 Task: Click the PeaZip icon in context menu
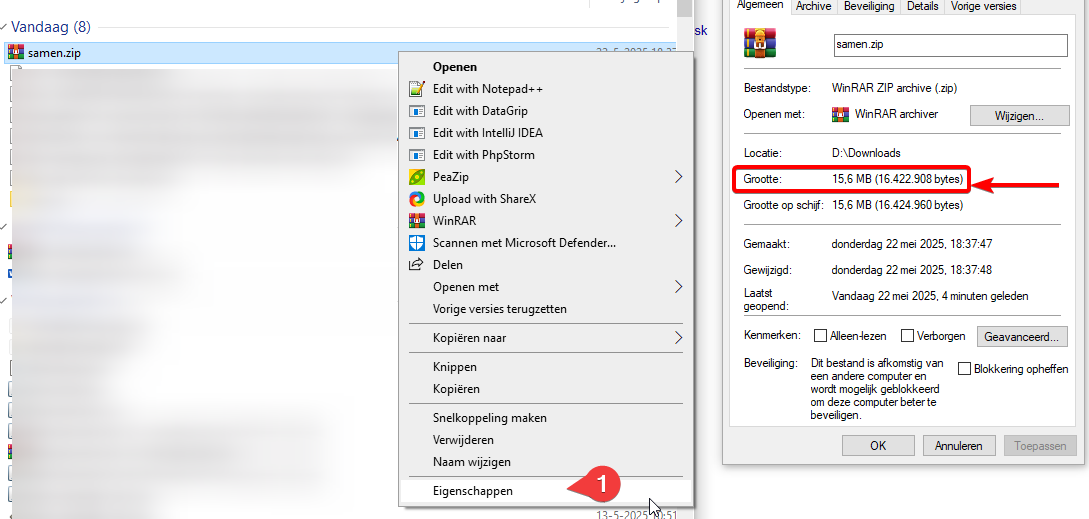pos(417,177)
